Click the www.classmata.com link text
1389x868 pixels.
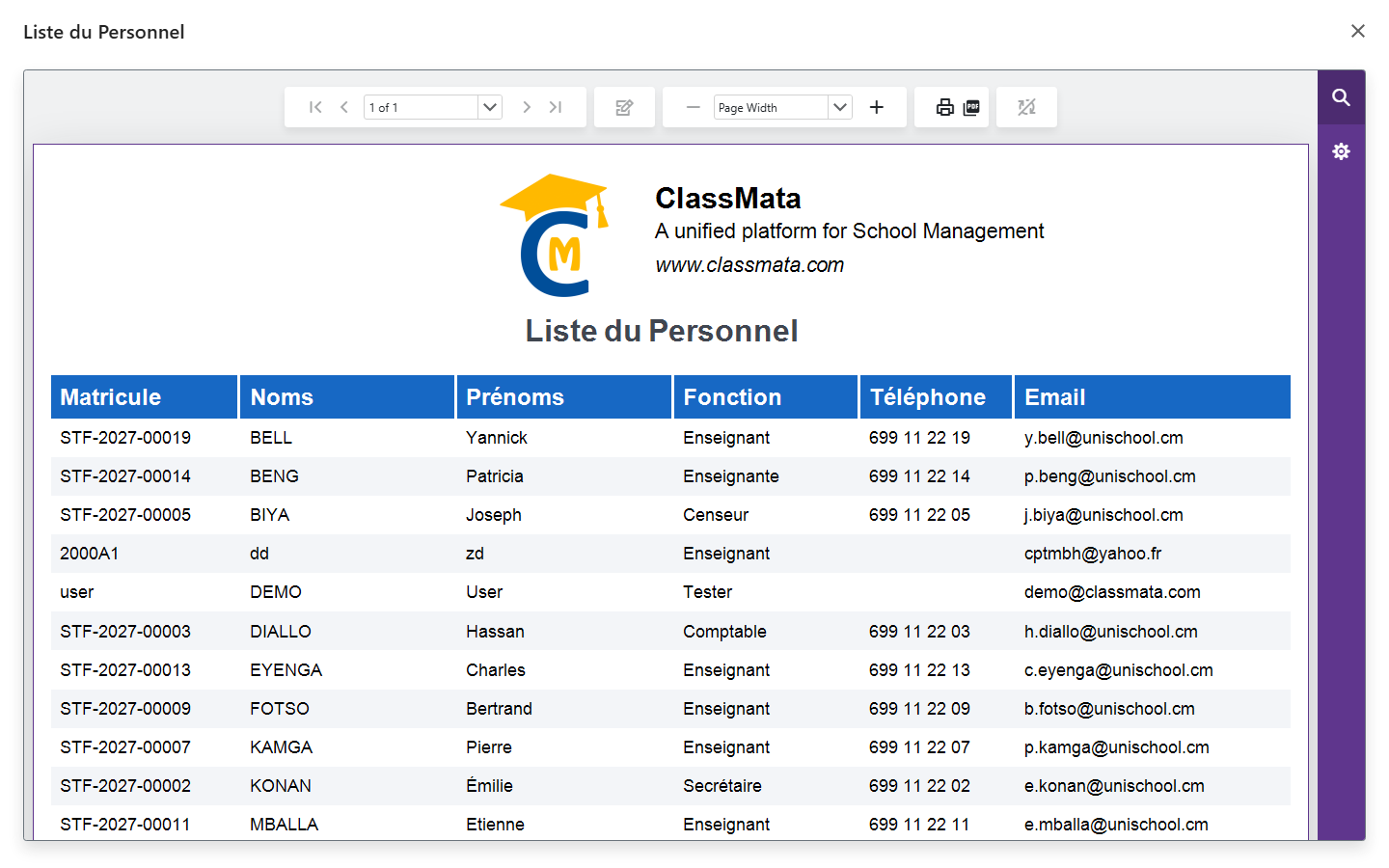[749, 265]
